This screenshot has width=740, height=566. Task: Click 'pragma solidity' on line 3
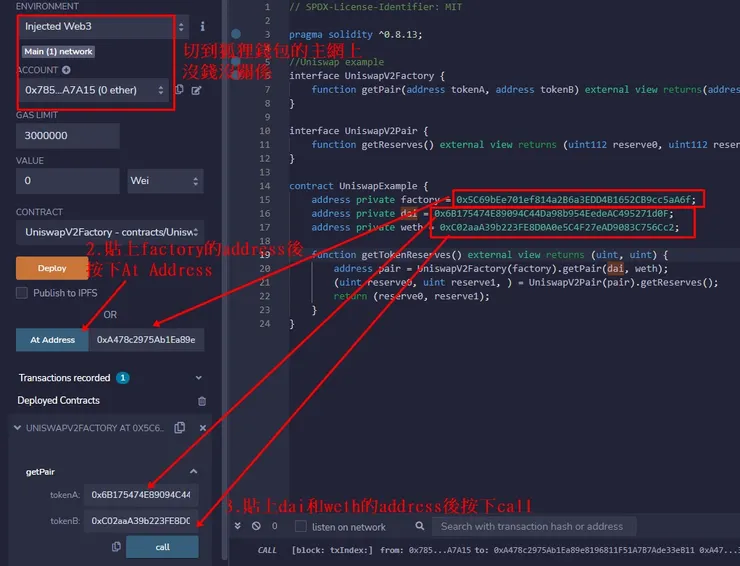click(x=331, y=34)
